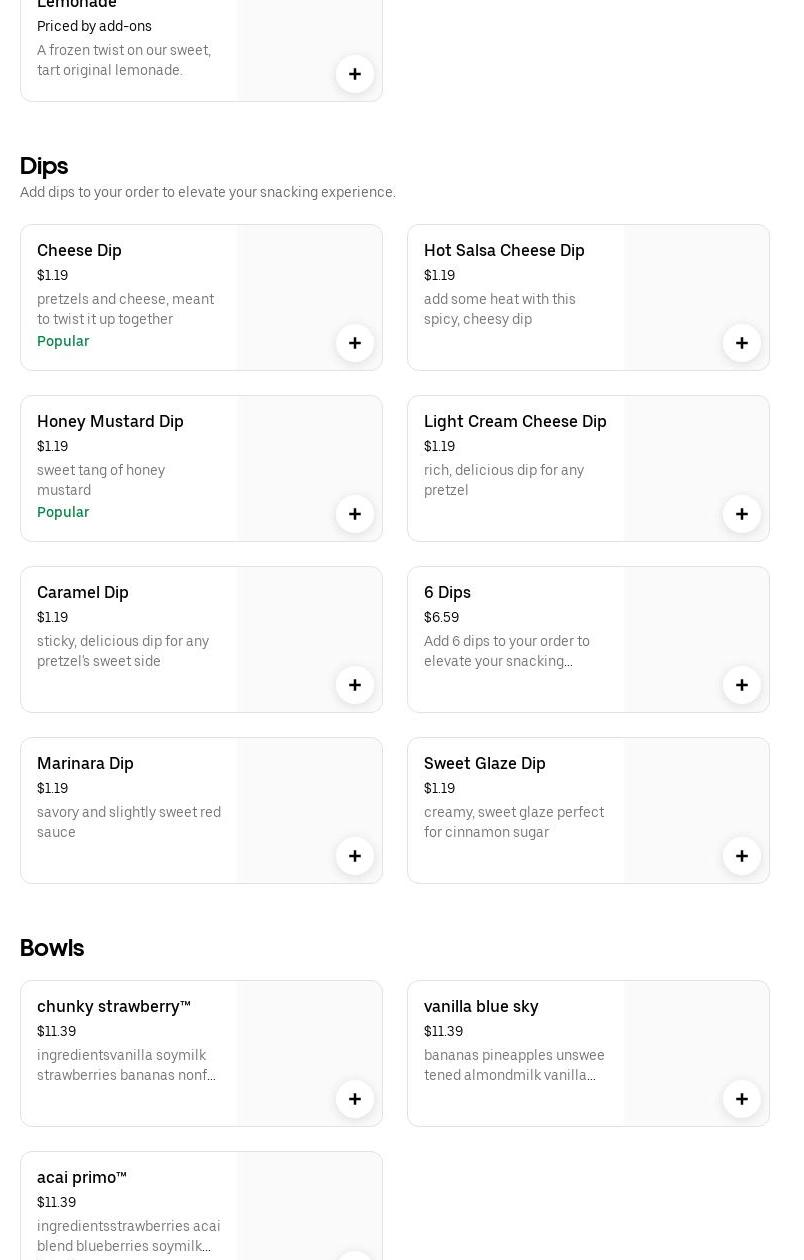The height and width of the screenshot is (1260, 804).
Task: Add Cheese Dip to order
Action: tap(355, 343)
